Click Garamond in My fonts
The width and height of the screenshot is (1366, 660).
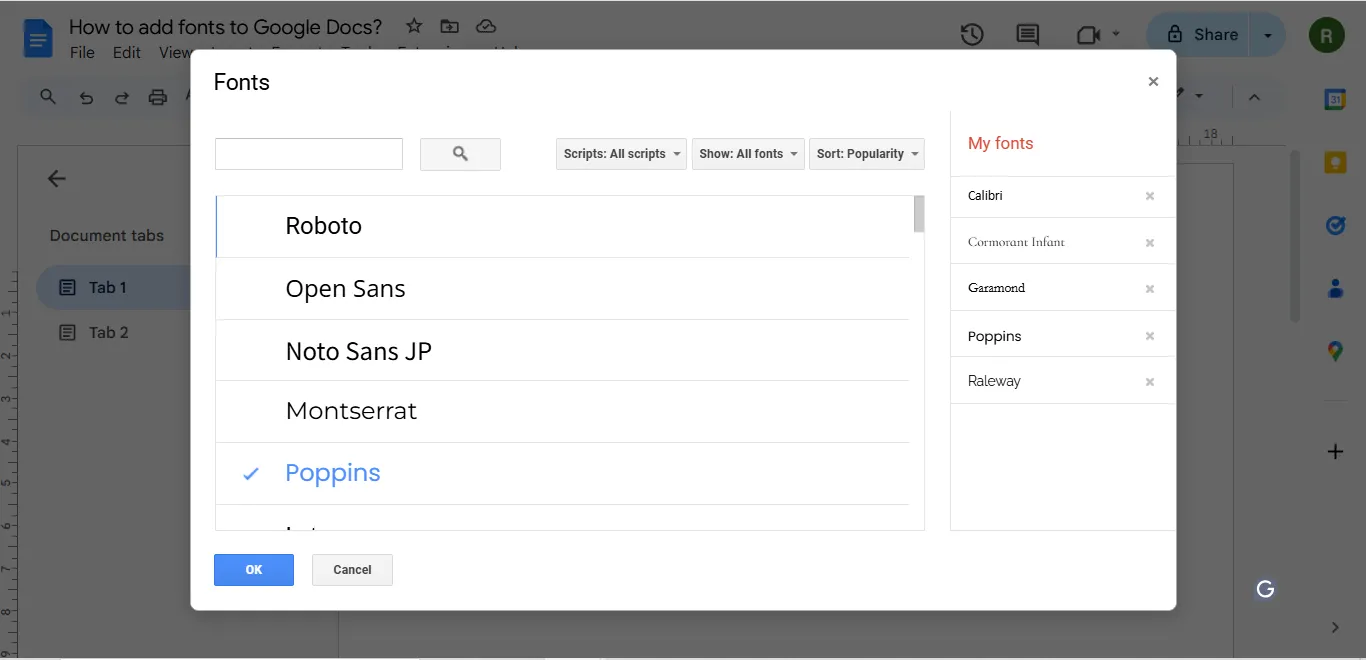[x=996, y=288]
